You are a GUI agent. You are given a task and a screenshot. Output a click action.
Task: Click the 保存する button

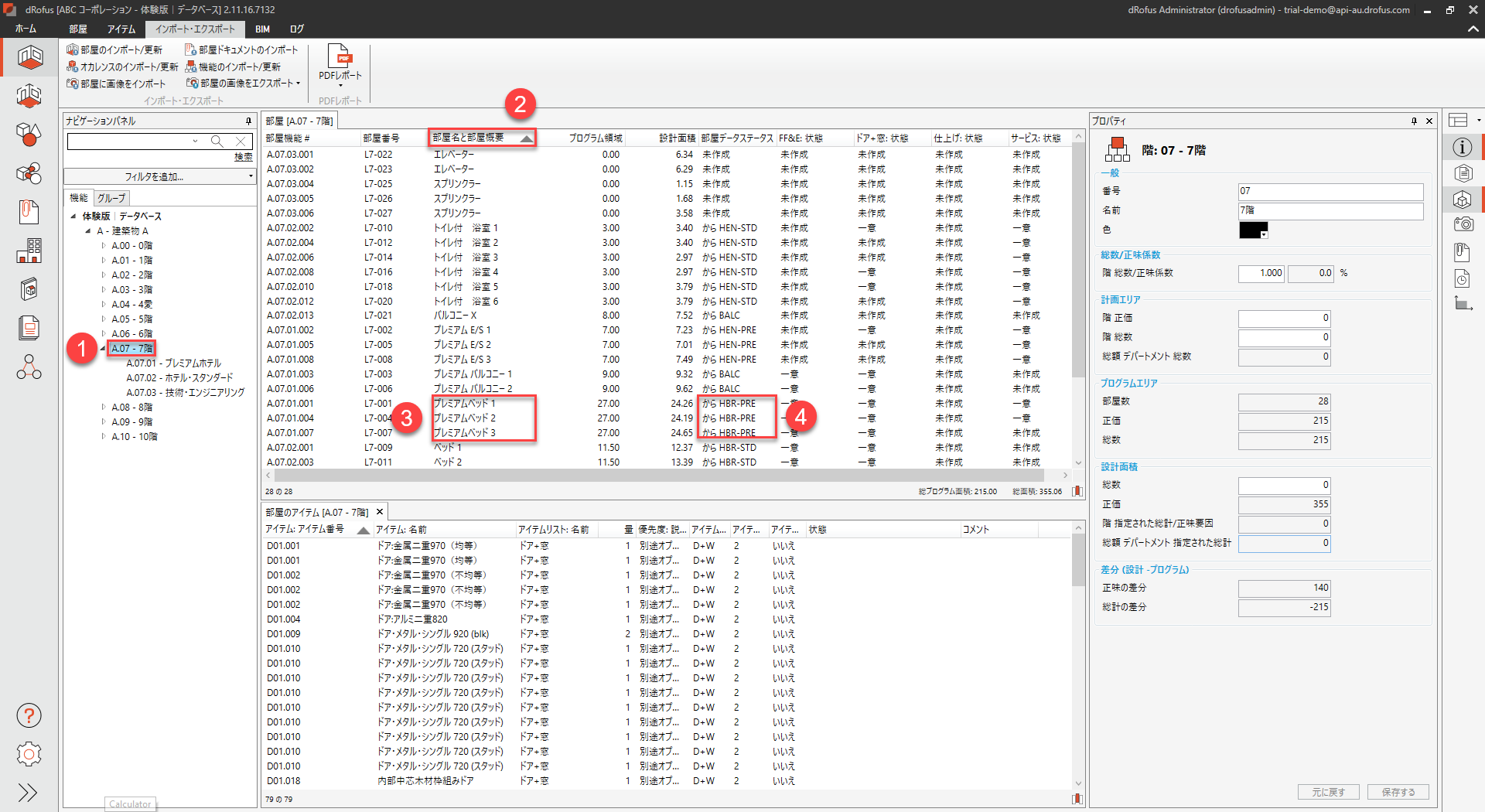coord(1398,792)
